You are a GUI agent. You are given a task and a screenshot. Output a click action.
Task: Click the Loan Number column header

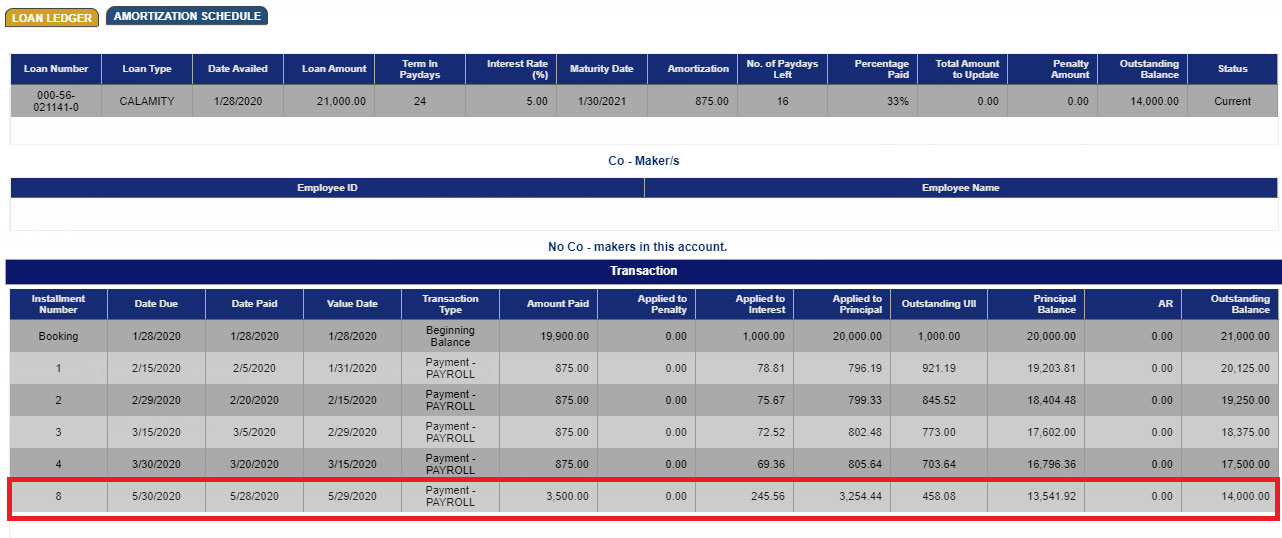pyautogui.click(x=56, y=69)
